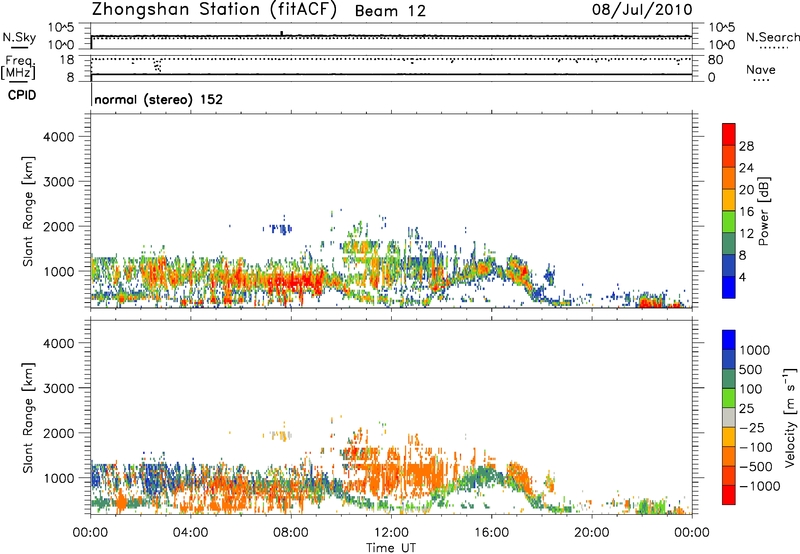800x554 pixels.
Task: Pick the blue swatch above 1000 m/s
Action: 729,340
